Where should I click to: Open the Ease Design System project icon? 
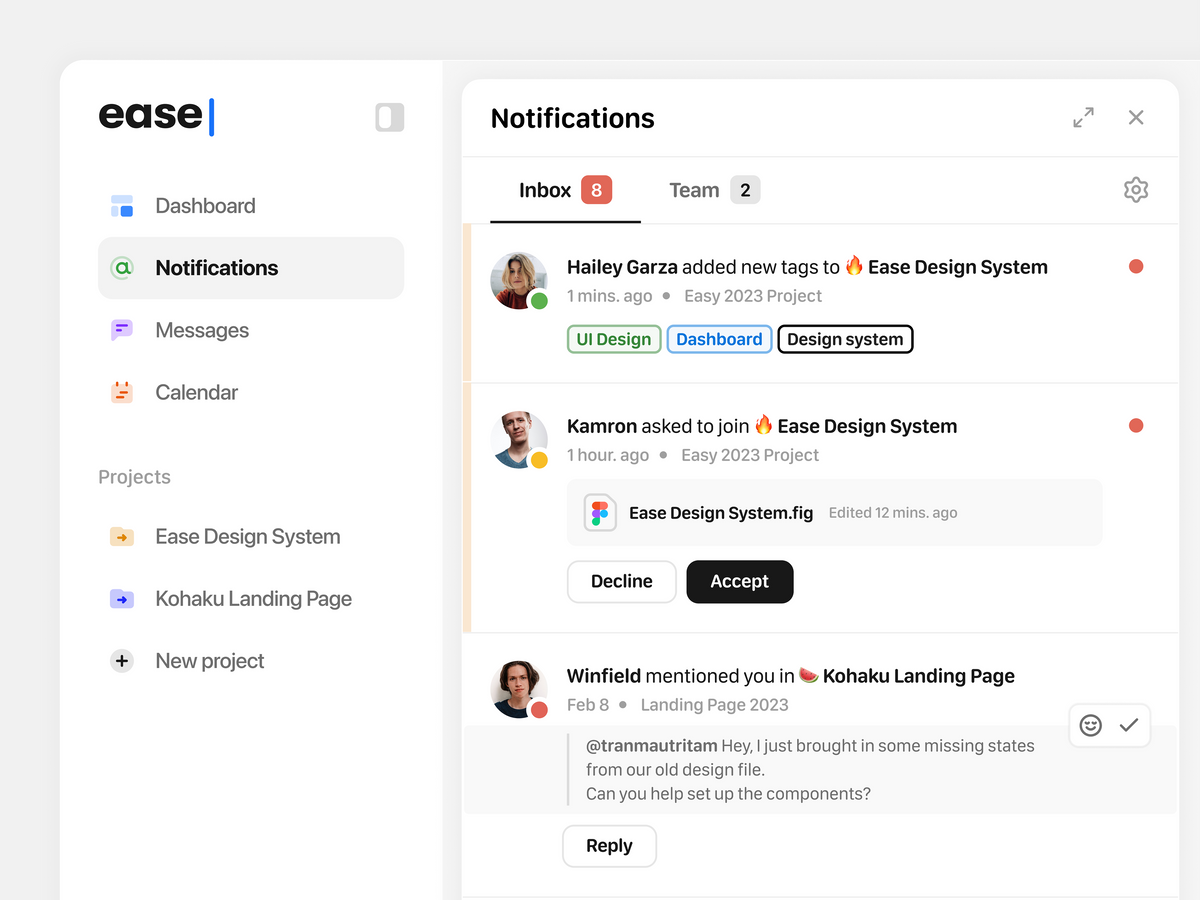(x=121, y=537)
